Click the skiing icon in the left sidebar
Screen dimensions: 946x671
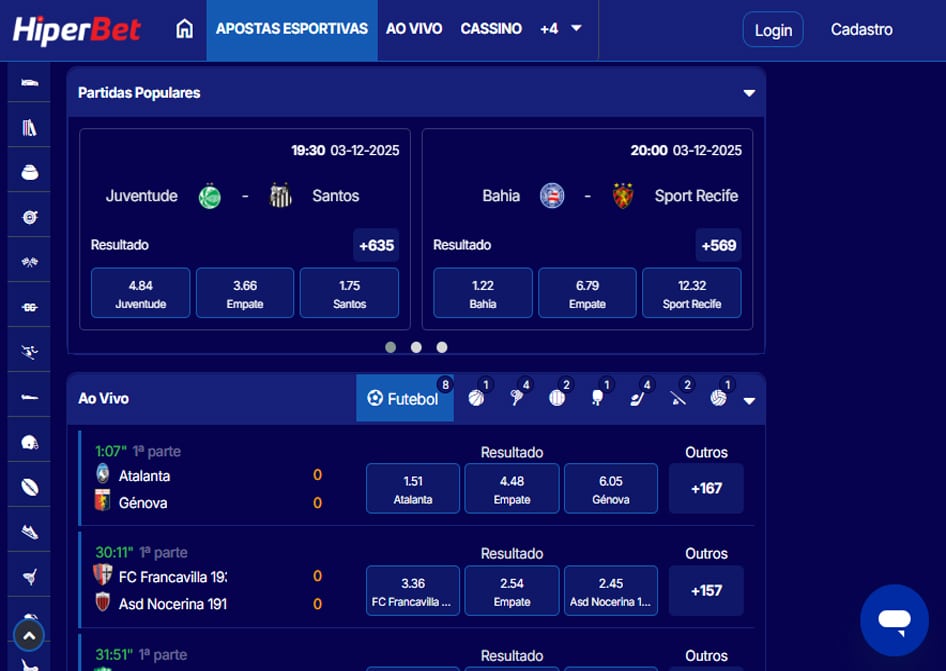[x=28, y=350]
